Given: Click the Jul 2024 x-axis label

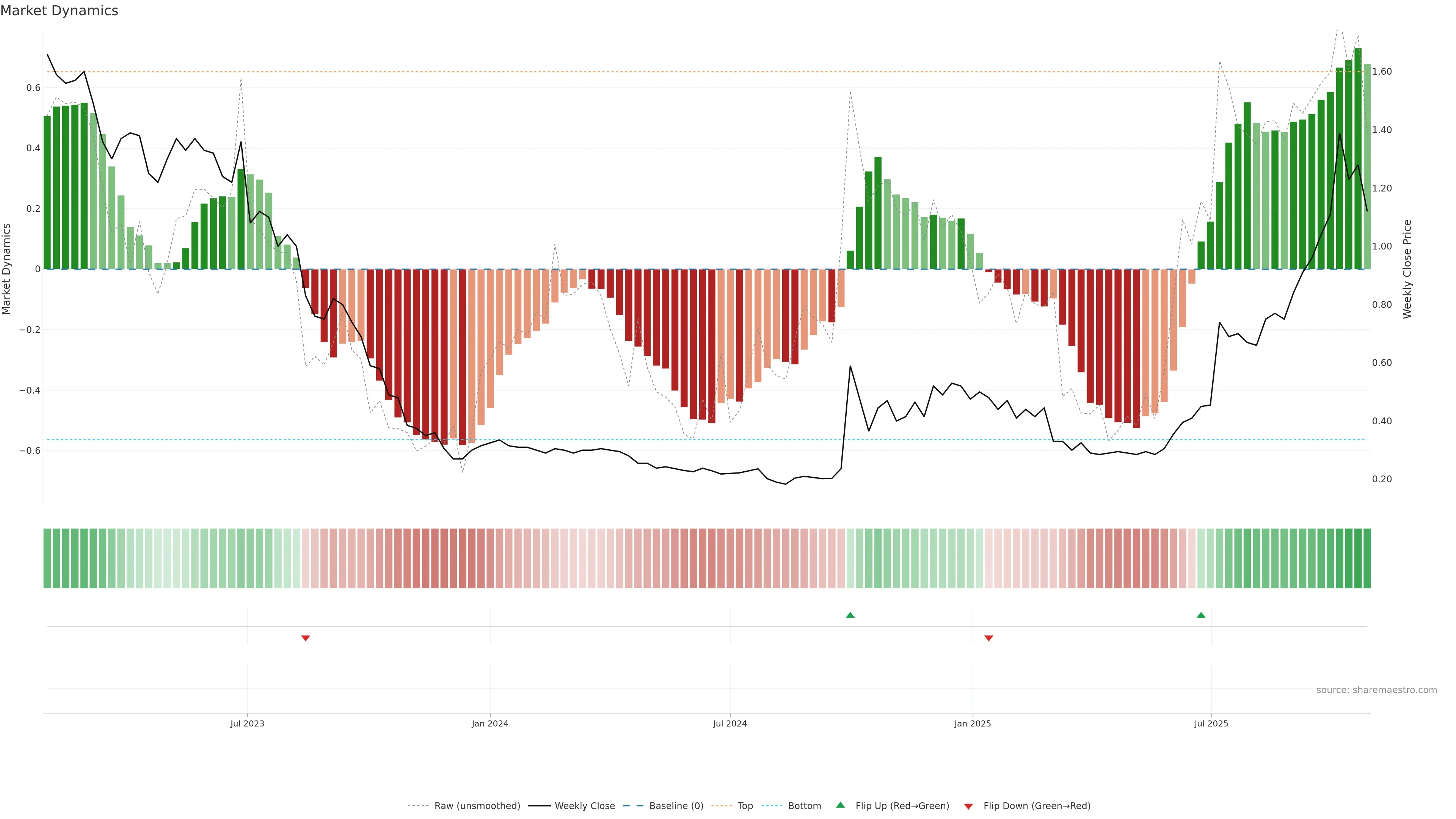Looking at the screenshot, I should pos(730,723).
